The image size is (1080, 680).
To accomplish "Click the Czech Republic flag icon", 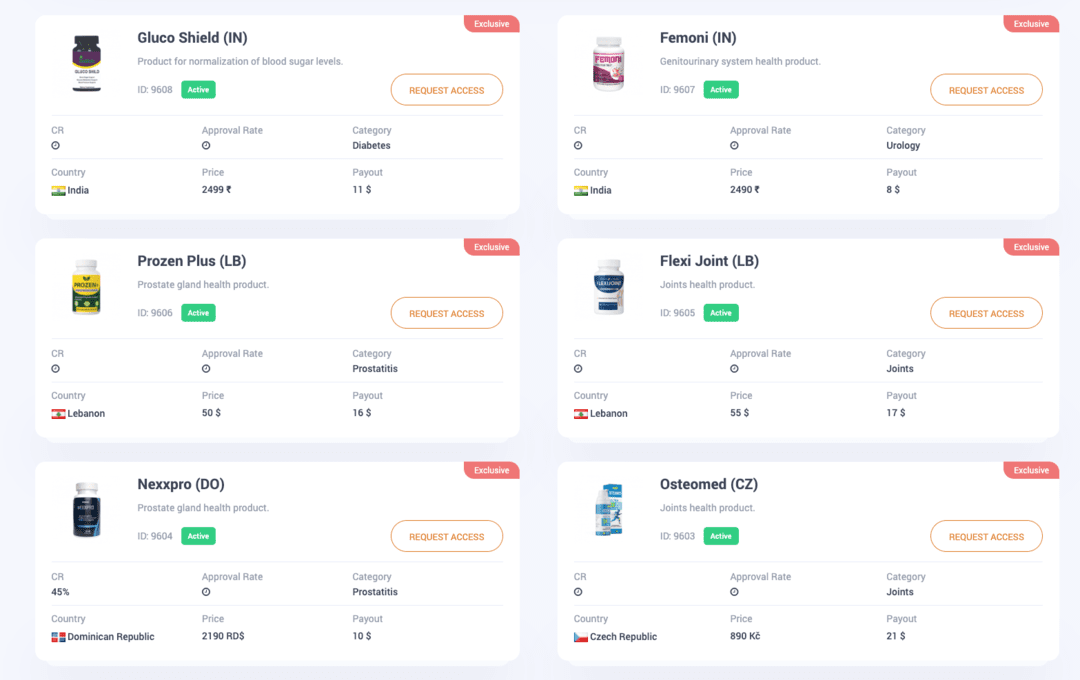I will (x=581, y=637).
